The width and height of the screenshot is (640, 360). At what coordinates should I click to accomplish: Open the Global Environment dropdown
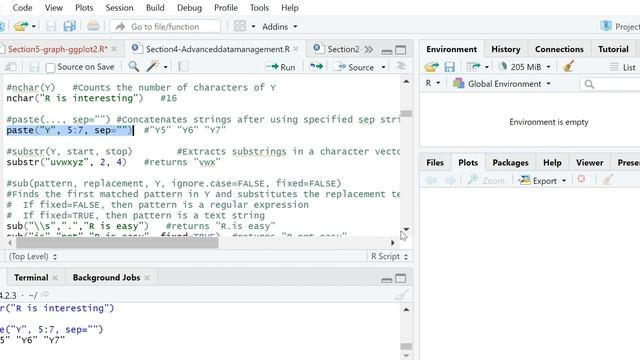click(x=502, y=84)
